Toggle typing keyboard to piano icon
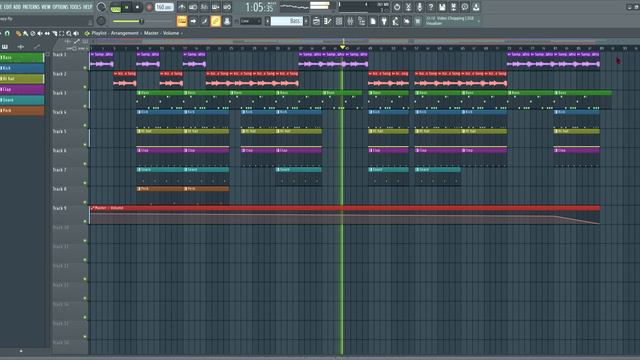Image resolution: width=640 pixels, height=360 pixels. pyautogui.click(x=182, y=21)
